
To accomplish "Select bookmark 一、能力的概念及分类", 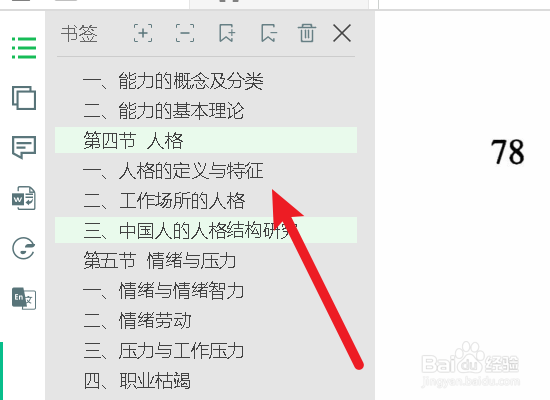I will (x=173, y=81).
